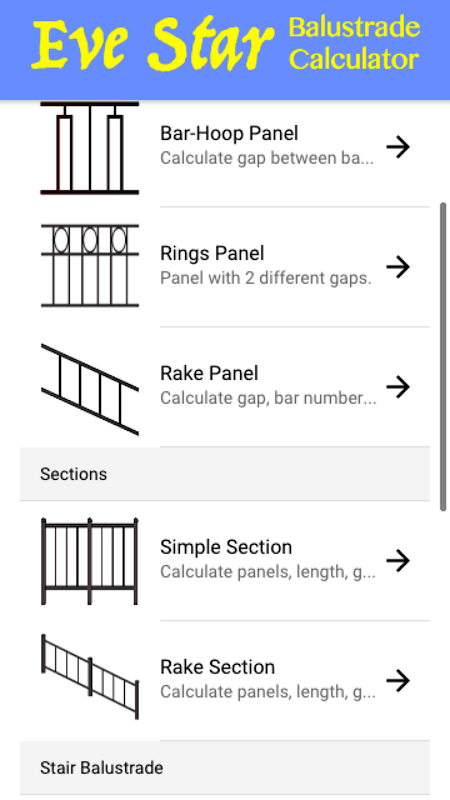The image size is (450, 800).
Task: Tap the Rake Section diagram icon
Action: (90, 677)
